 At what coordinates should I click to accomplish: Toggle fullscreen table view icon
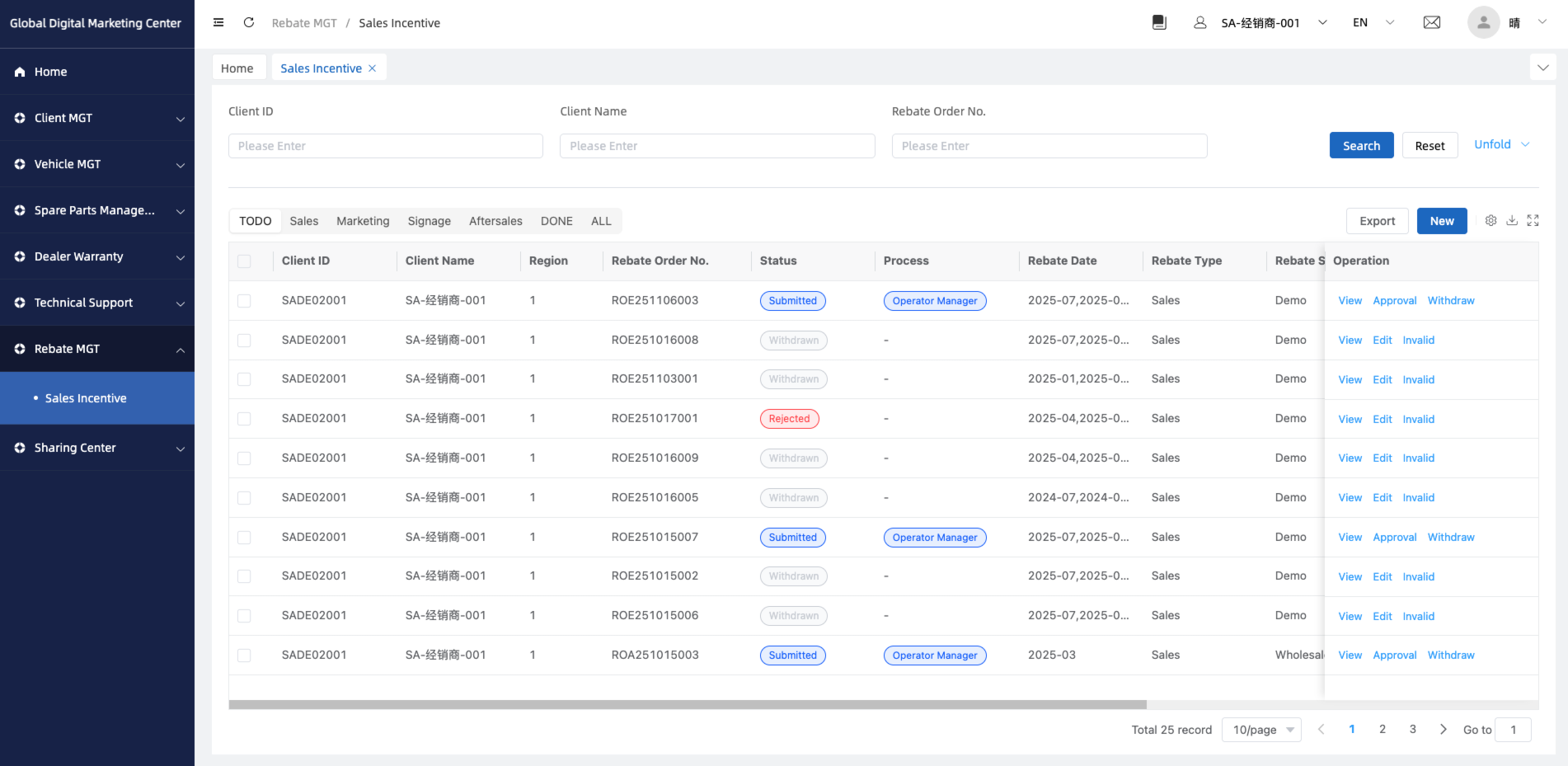pos(1533,220)
